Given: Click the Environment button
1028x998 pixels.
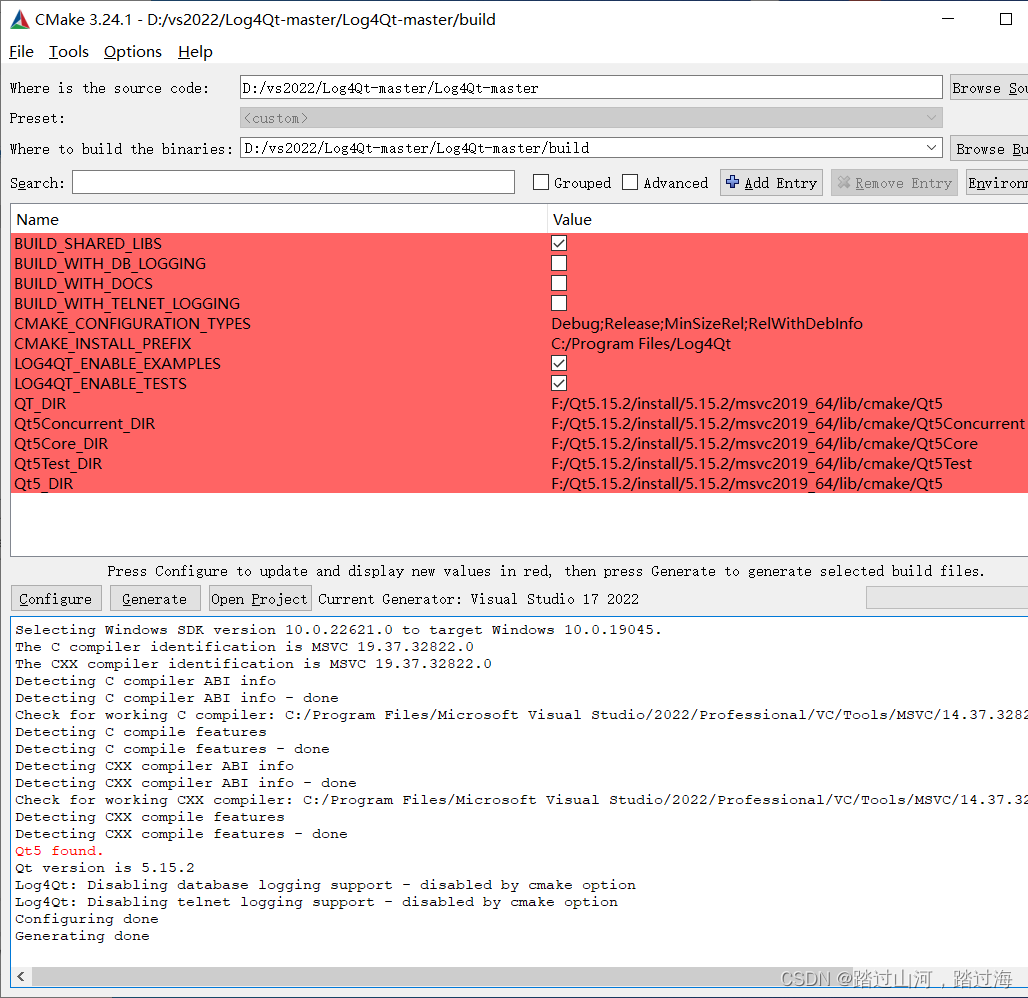Looking at the screenshot, I should (x=997, y=183).
